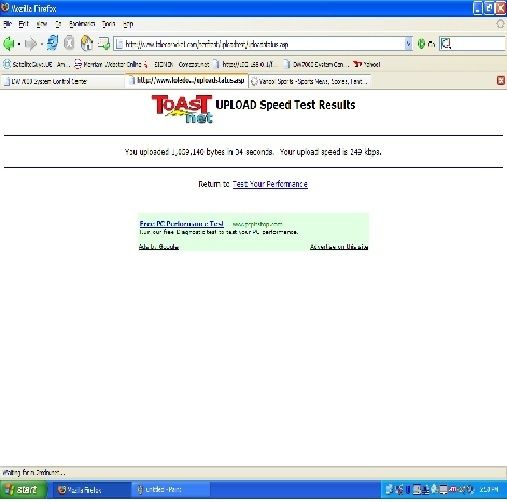Switch to the Yahoo Sports tab
This screenshot has height=502, width=507.
click(310, 81)
